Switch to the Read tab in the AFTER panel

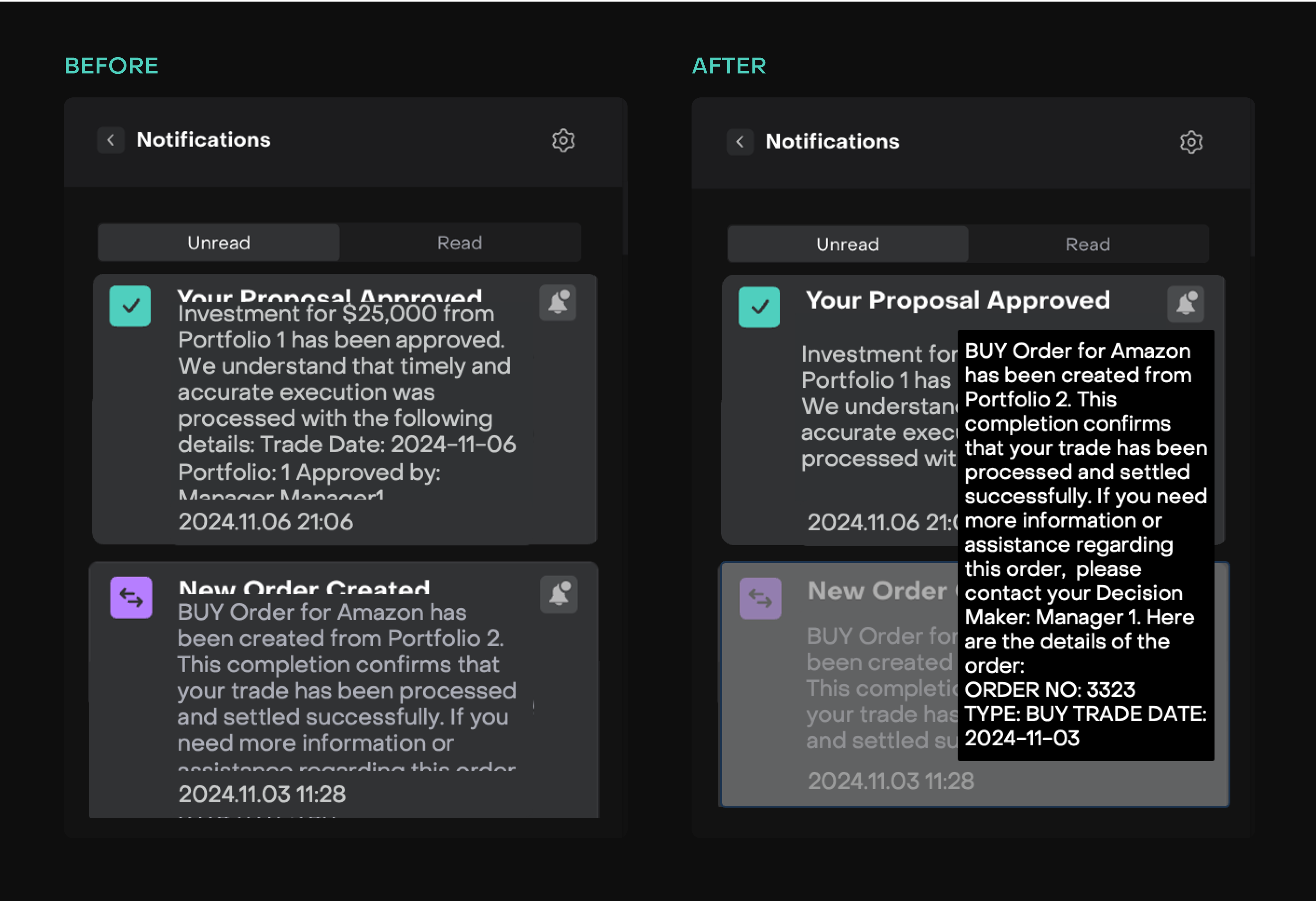tap(1087, 245)
